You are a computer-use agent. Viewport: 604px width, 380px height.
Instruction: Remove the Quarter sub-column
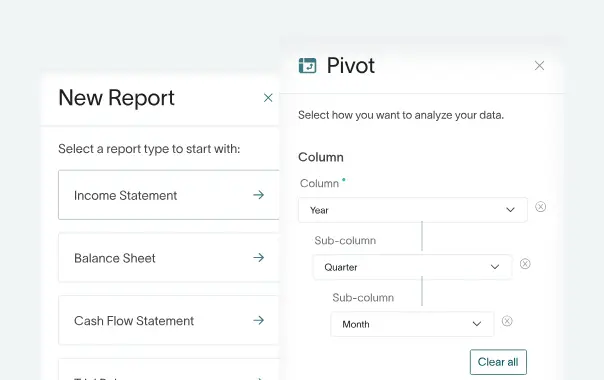coord(525,264)
